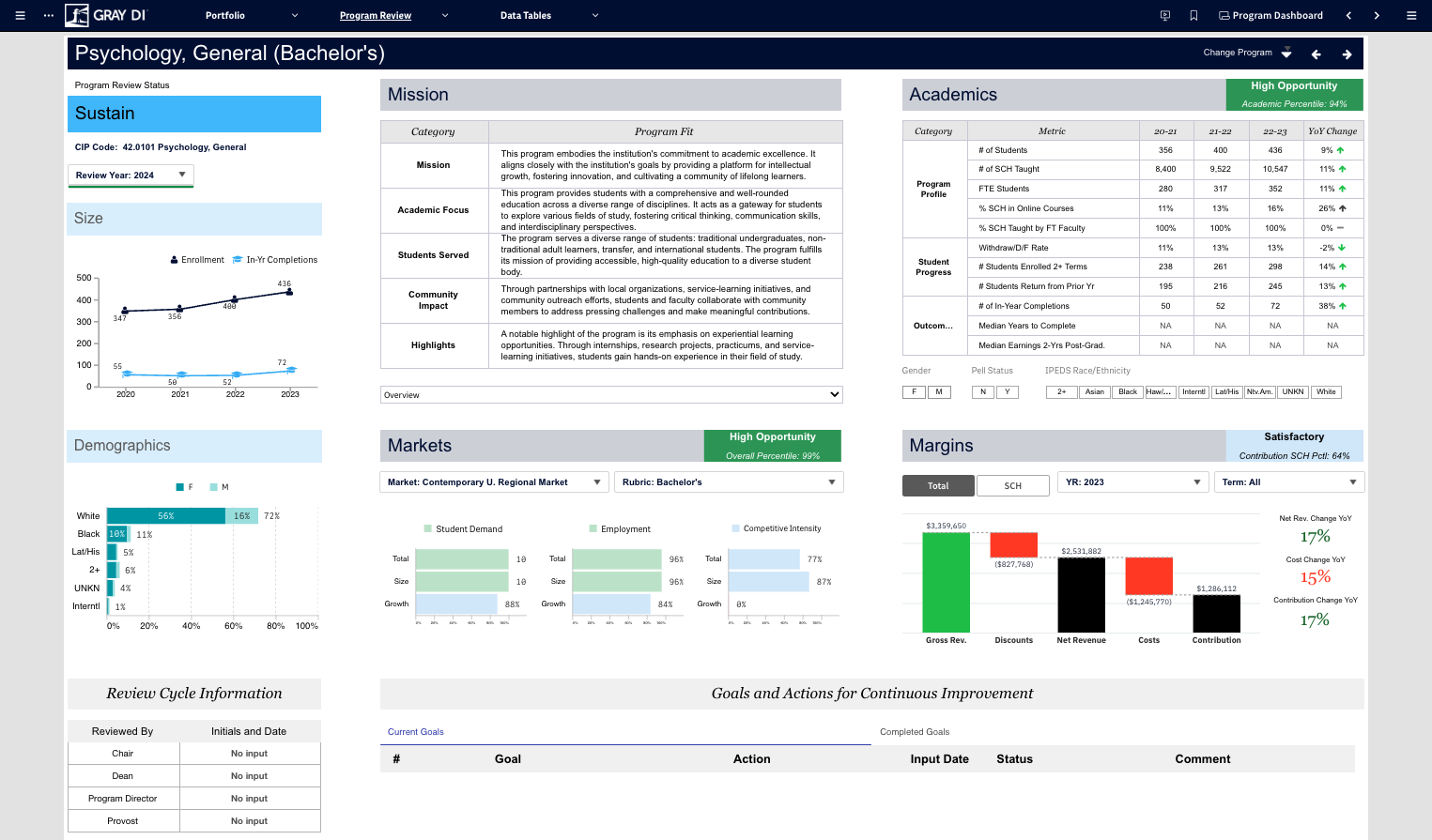The height and width of the screenshot is (840, 1432).
Task: Click previous program left arrow
Action: pyautogui.click(x=1316, y=54)
